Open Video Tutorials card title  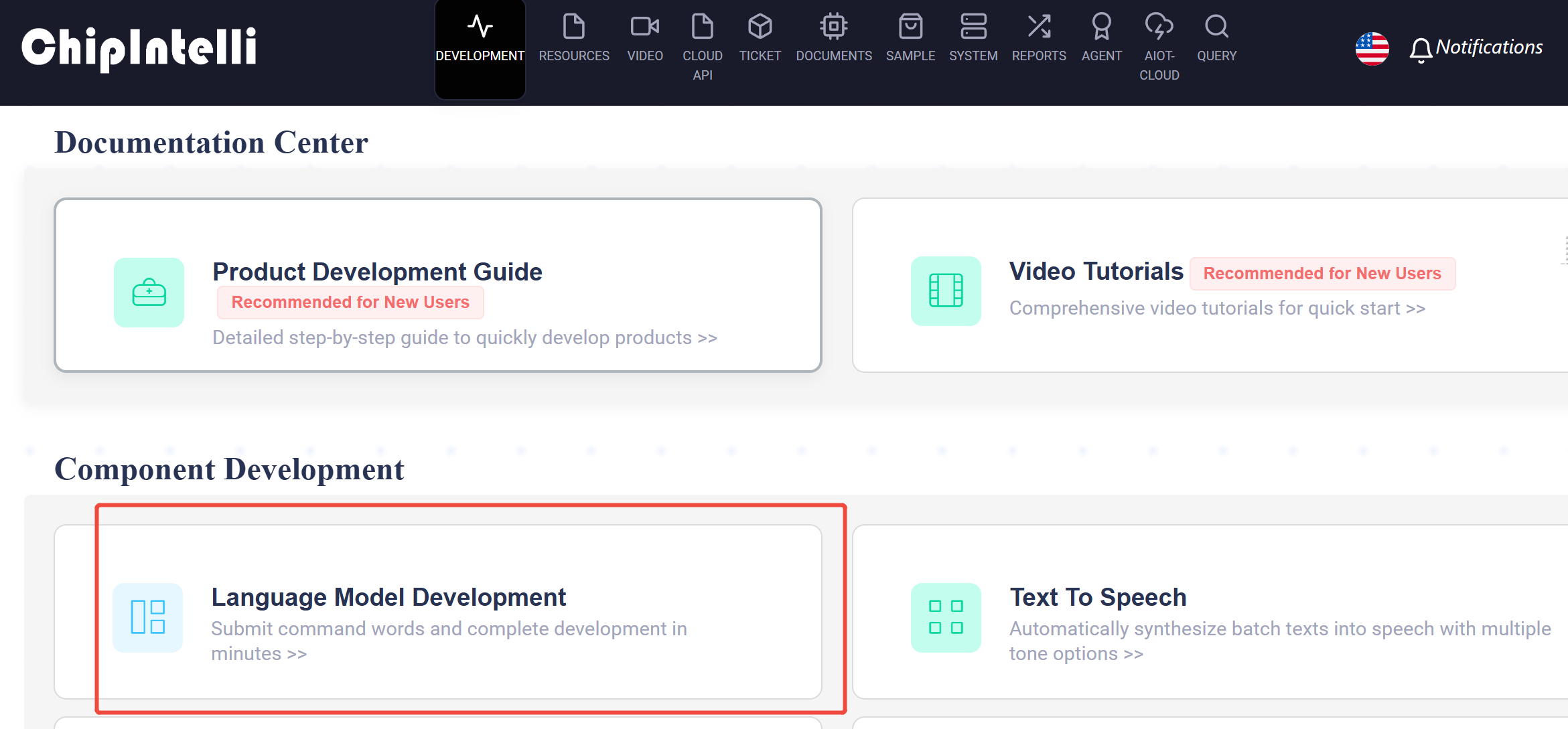pyautogui.click(x=1096, y=272)
